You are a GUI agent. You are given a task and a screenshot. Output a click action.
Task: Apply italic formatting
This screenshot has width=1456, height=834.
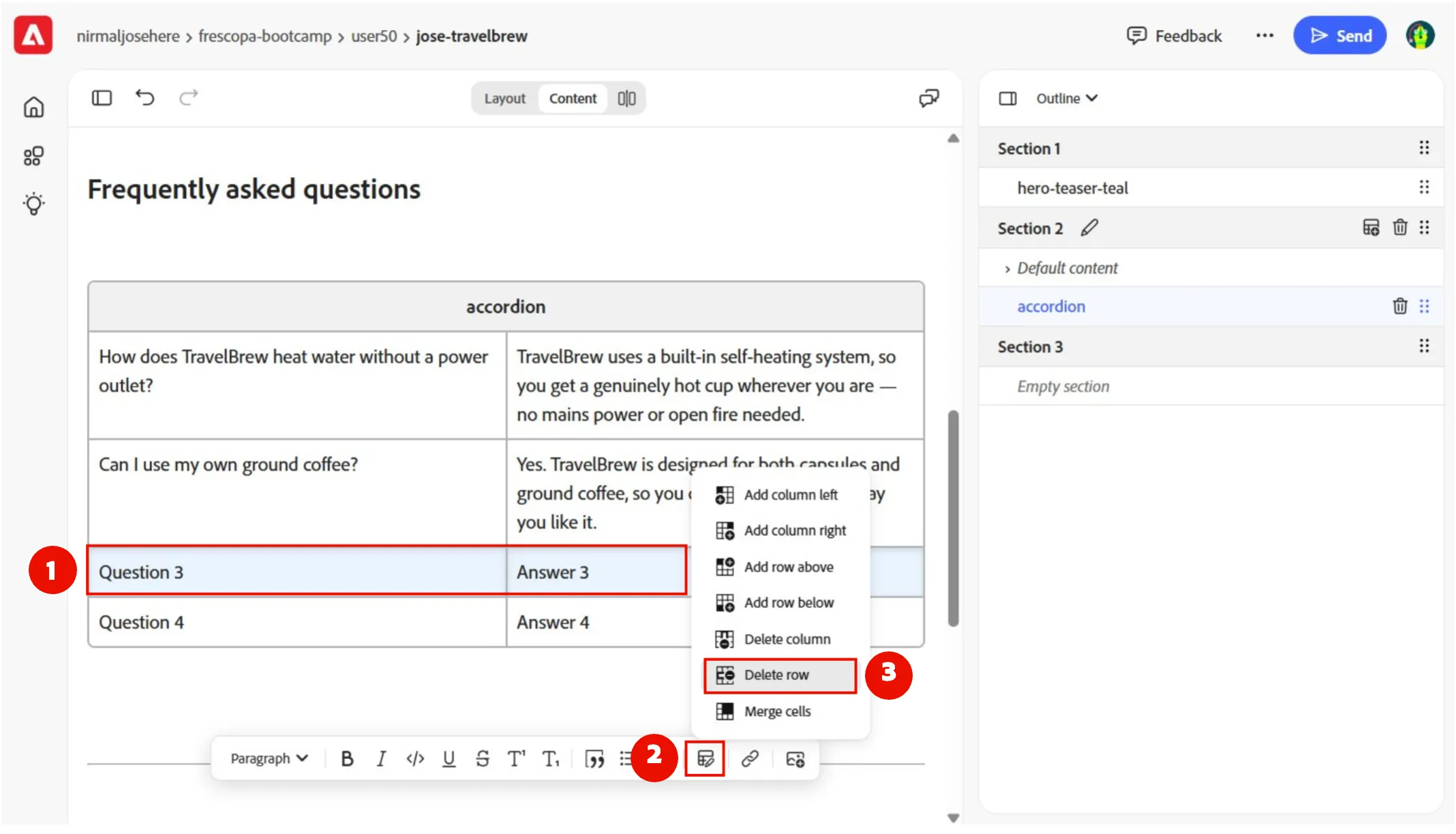click(381, 759)
